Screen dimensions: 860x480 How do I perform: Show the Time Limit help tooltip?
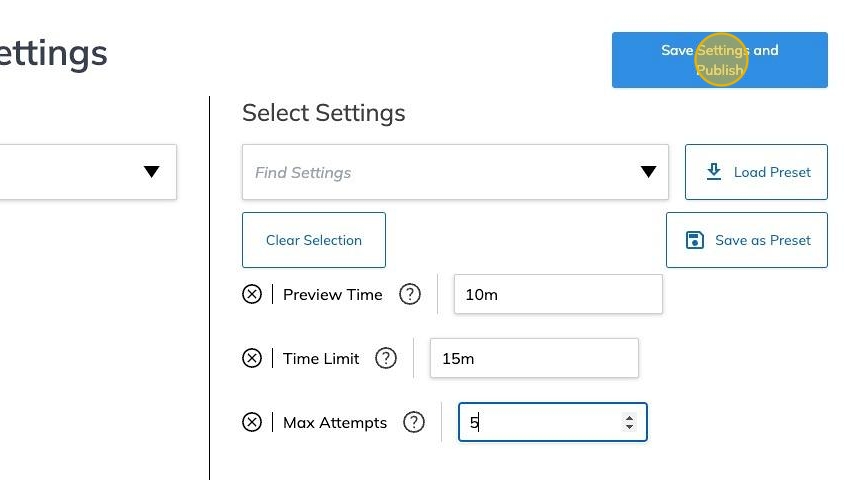[x=386, y=358]
